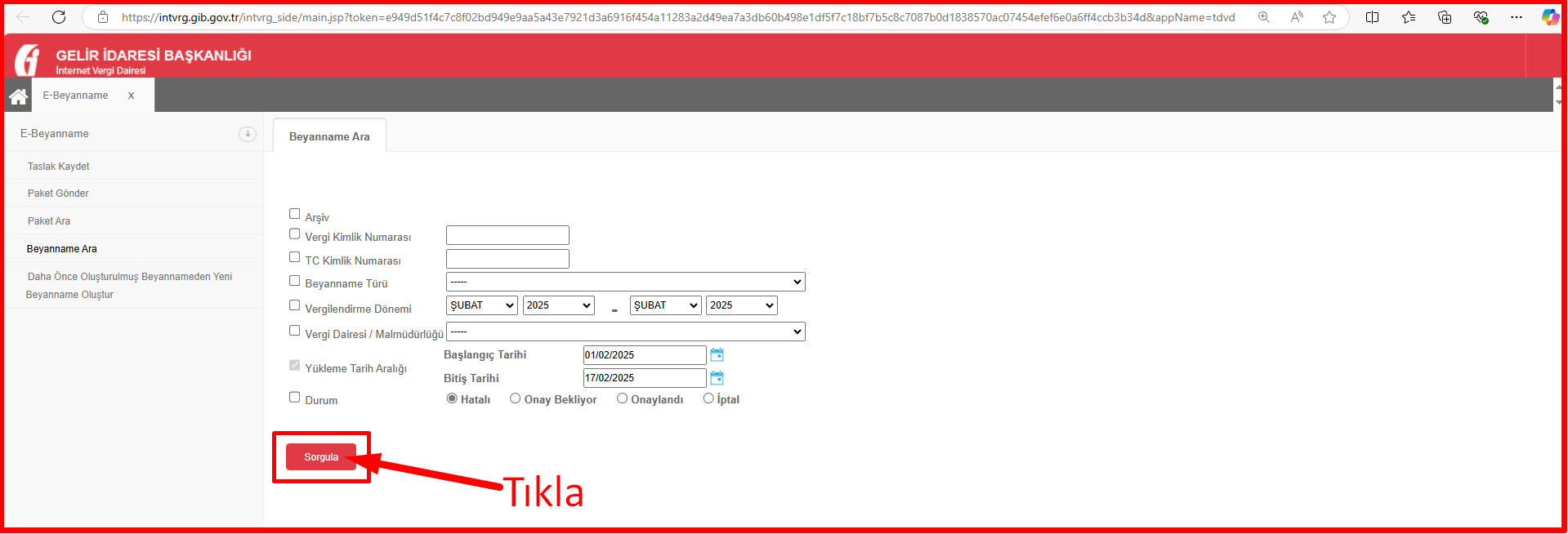
Task: Add page to favorites with star icon
Action: coord(1329,17)
